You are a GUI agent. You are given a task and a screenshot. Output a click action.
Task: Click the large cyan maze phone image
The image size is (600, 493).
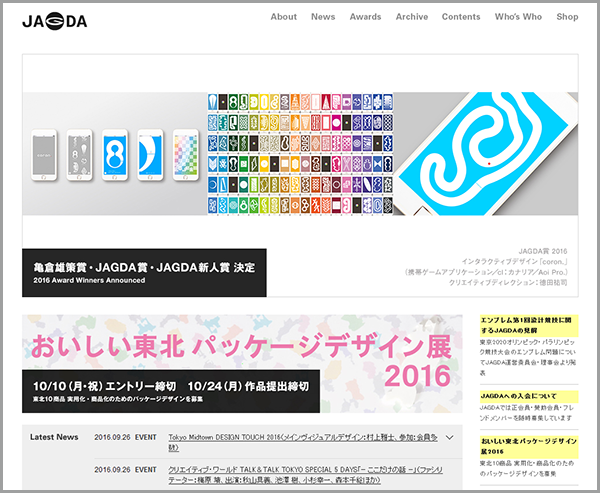(x=486, y=153)
